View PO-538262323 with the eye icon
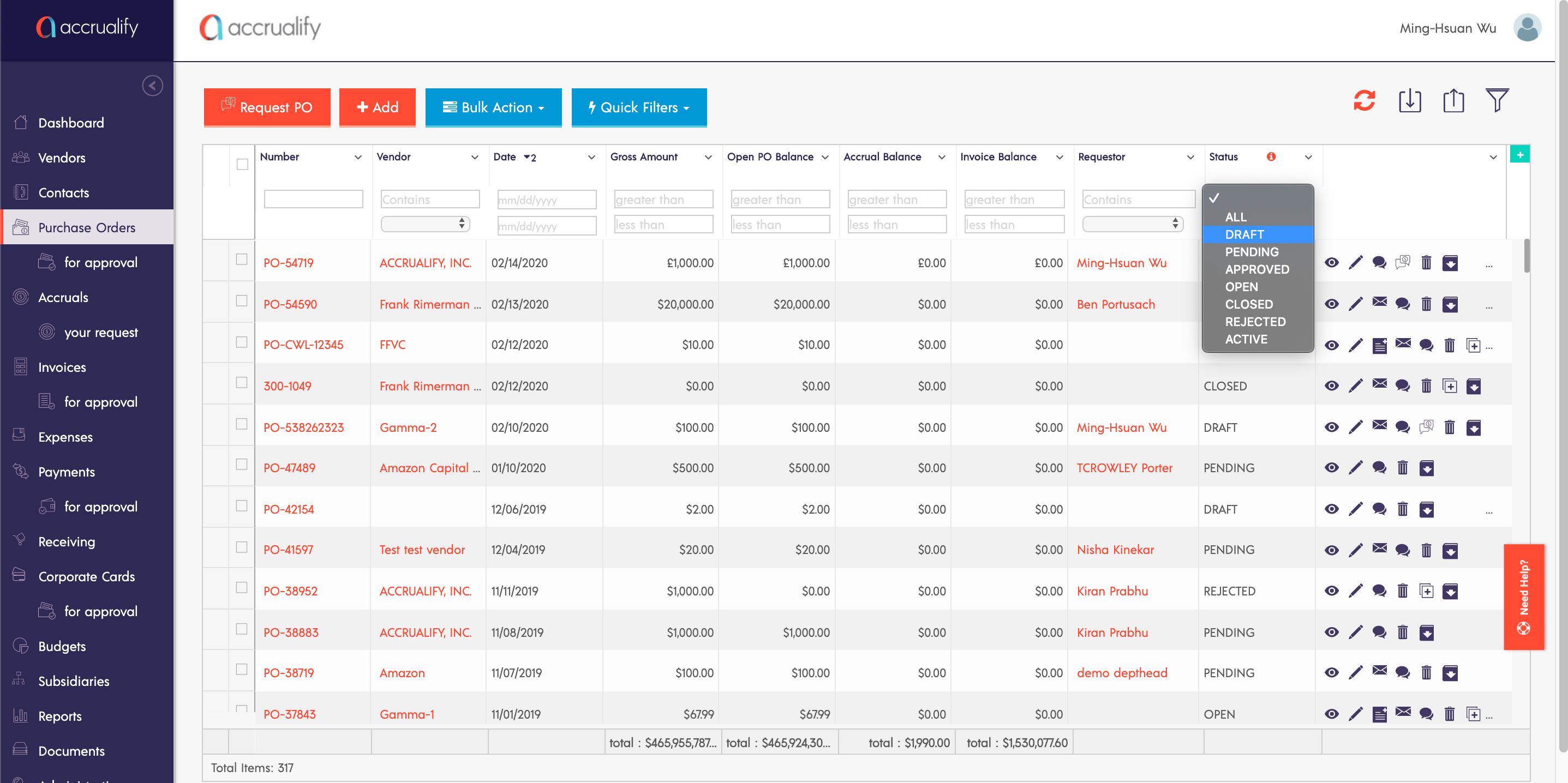The width and height of the screenshot is (1568, 783). 1331,427
